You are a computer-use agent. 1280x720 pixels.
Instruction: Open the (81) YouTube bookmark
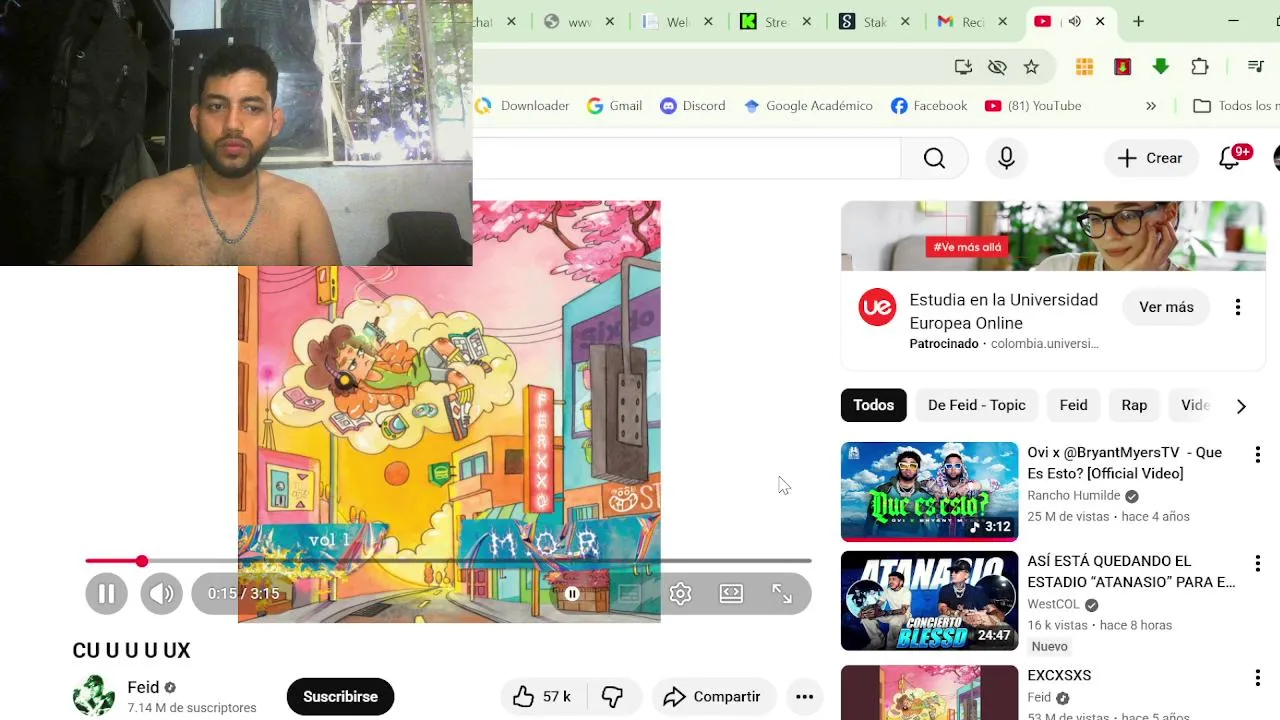1033,106
